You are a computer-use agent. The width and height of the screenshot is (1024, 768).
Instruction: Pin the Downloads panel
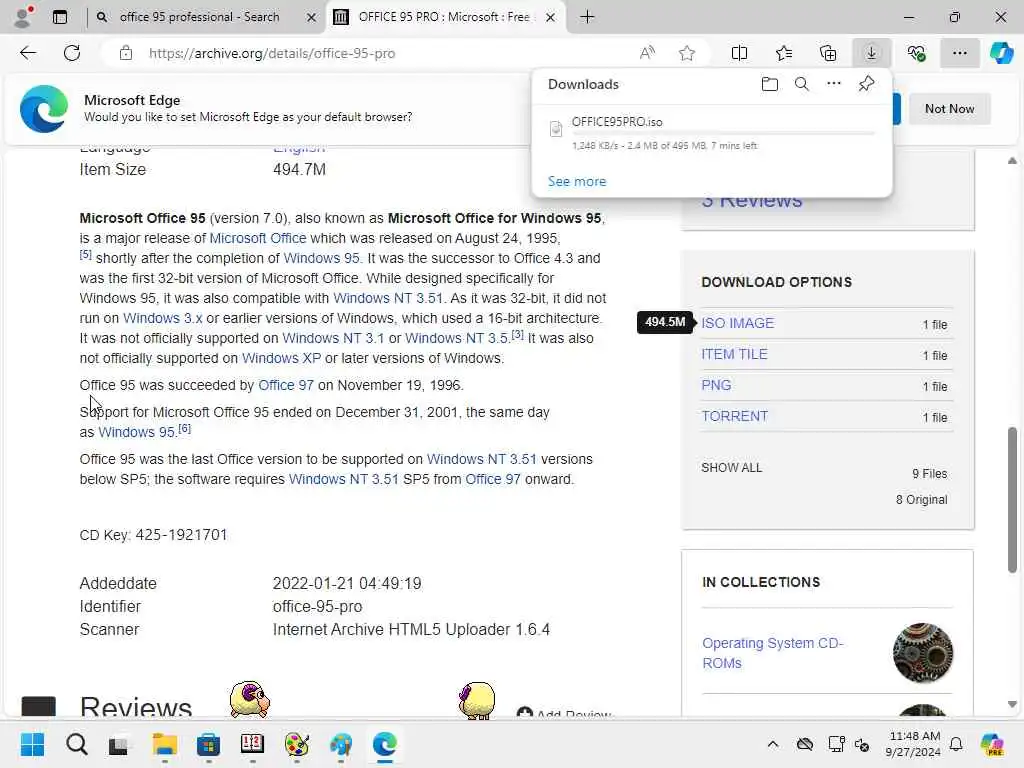coord(866,84)
